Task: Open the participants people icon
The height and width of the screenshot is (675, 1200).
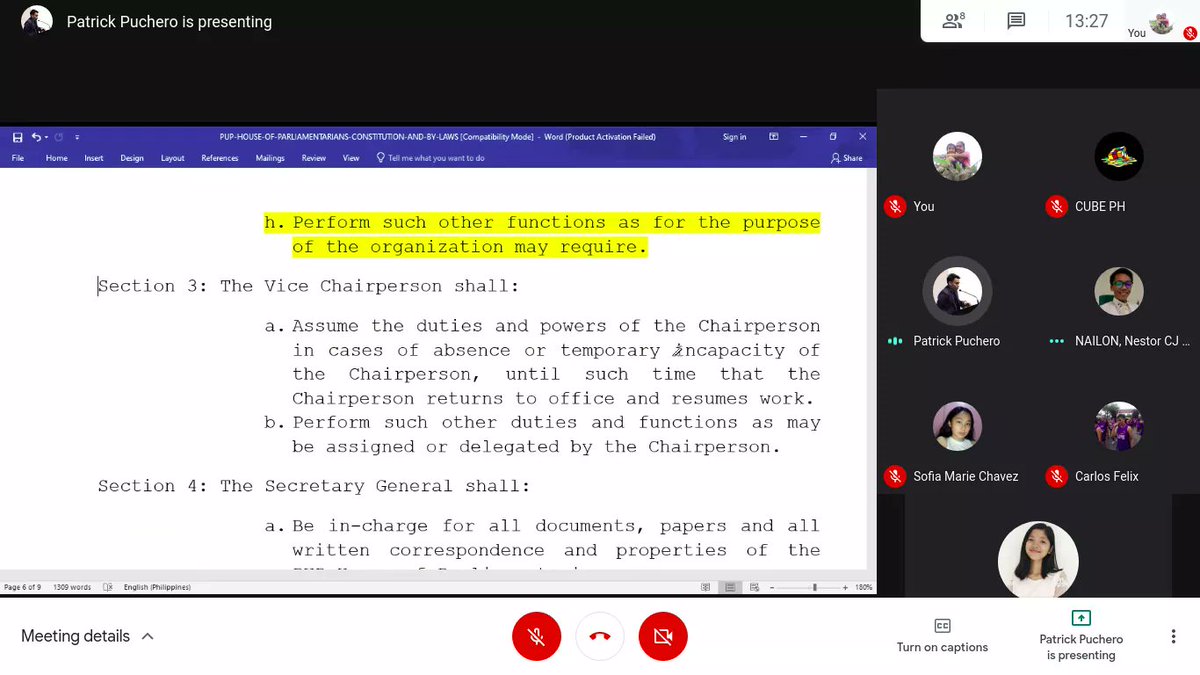Action: point(953,20)
